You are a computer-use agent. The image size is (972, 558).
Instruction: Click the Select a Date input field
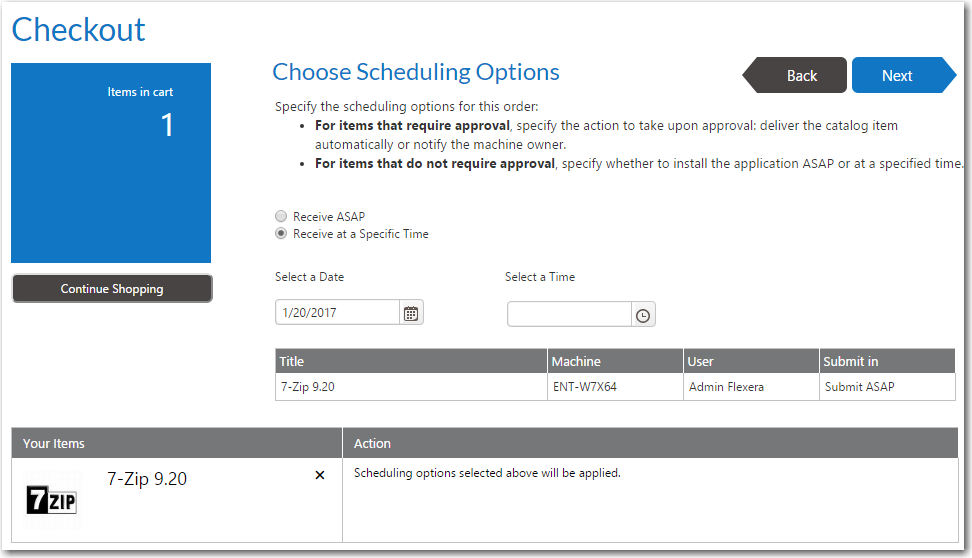click(x=337, y=313)
